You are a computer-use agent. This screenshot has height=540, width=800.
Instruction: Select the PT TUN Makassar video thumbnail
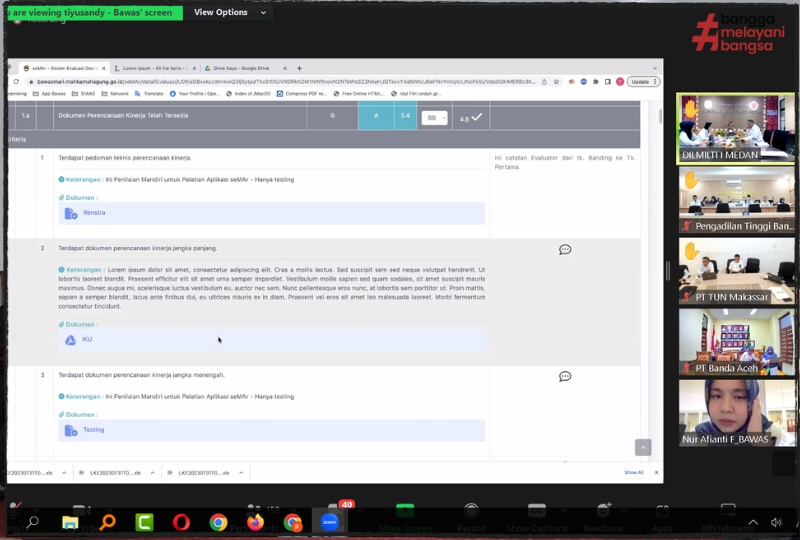[736, 270]
